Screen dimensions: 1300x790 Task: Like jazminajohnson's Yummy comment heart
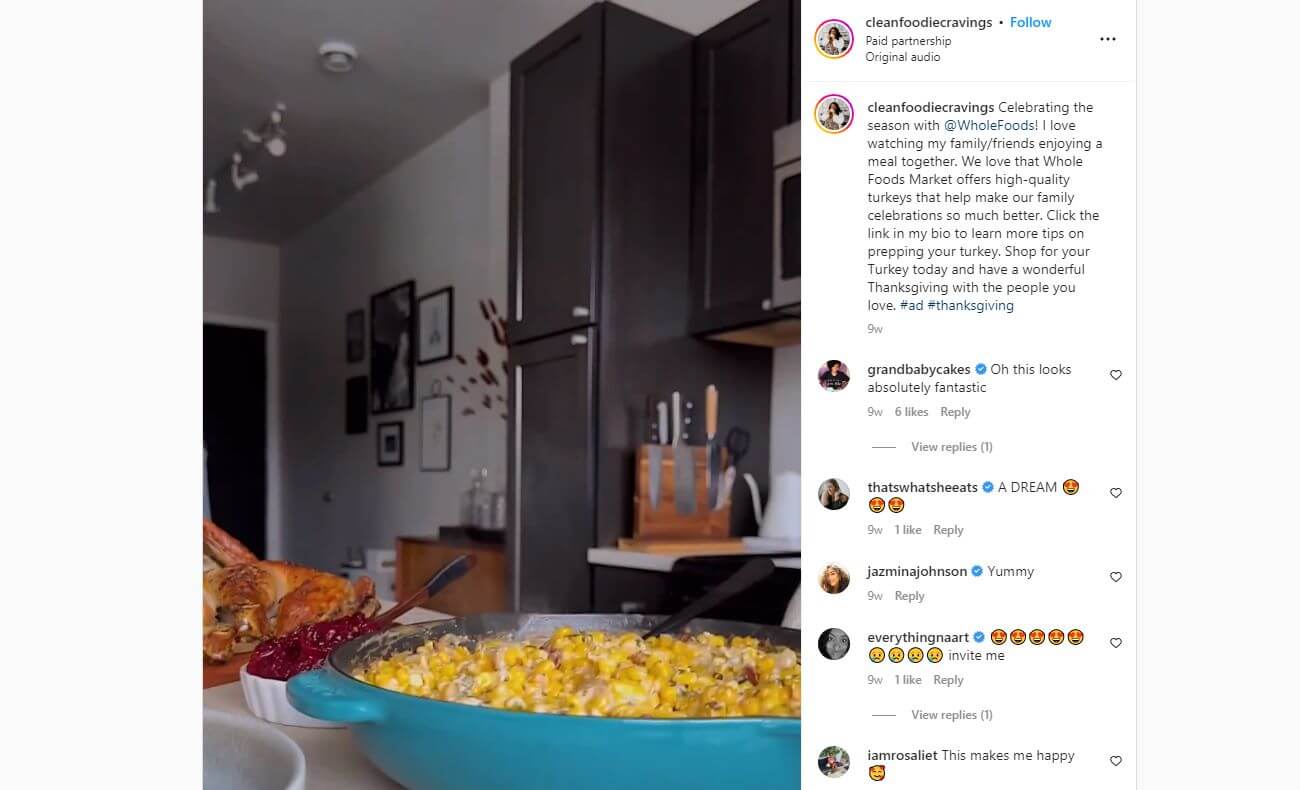click(x=1116, y=577)
